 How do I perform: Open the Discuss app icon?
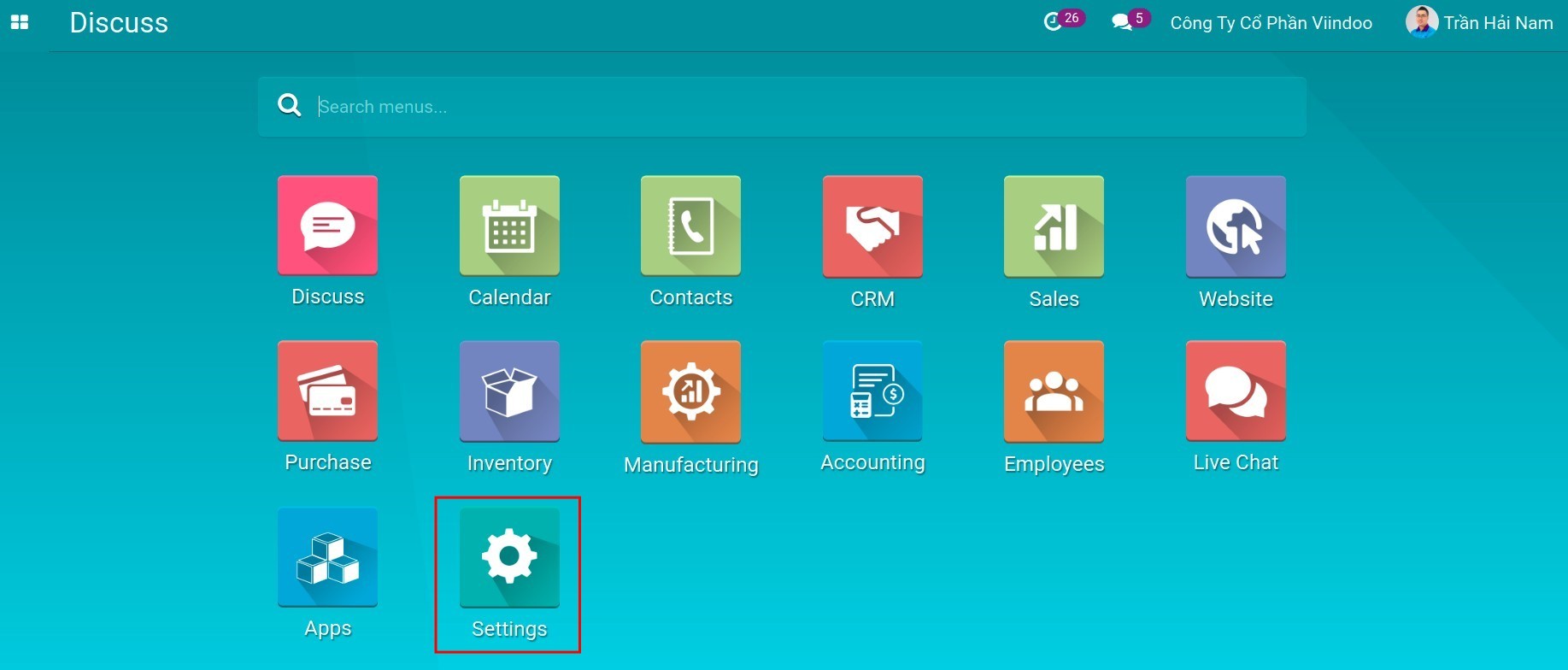(x=327, y=226)
